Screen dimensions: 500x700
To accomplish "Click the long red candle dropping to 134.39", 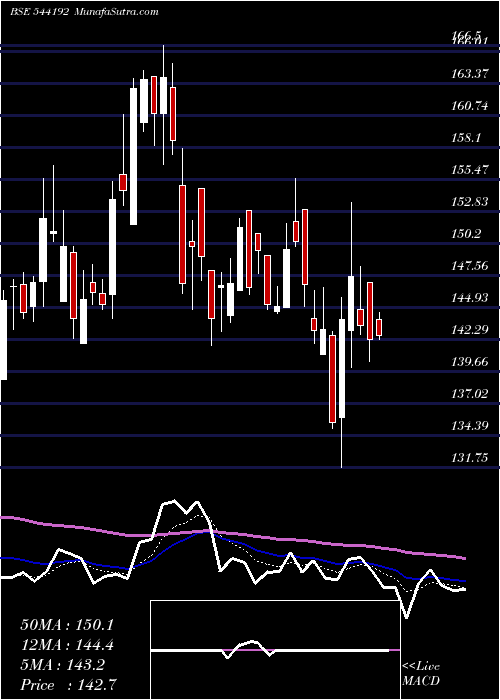I will [x=333, y=379].
